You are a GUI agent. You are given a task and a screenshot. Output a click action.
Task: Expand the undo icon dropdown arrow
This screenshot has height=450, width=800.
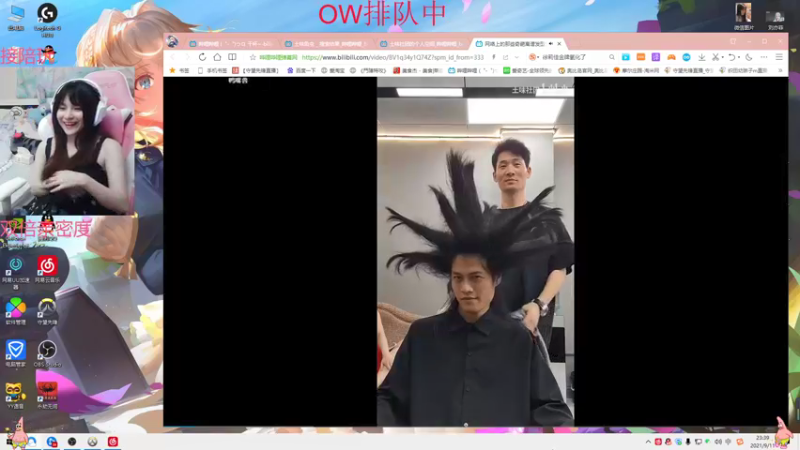click(738, 58)
